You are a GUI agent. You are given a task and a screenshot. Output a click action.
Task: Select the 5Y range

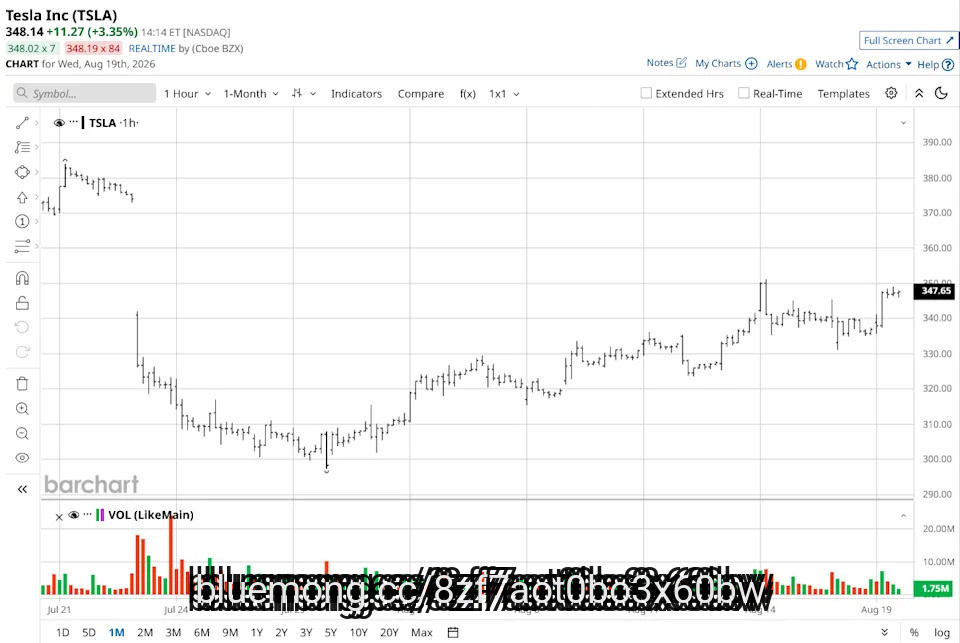[331, 633]
